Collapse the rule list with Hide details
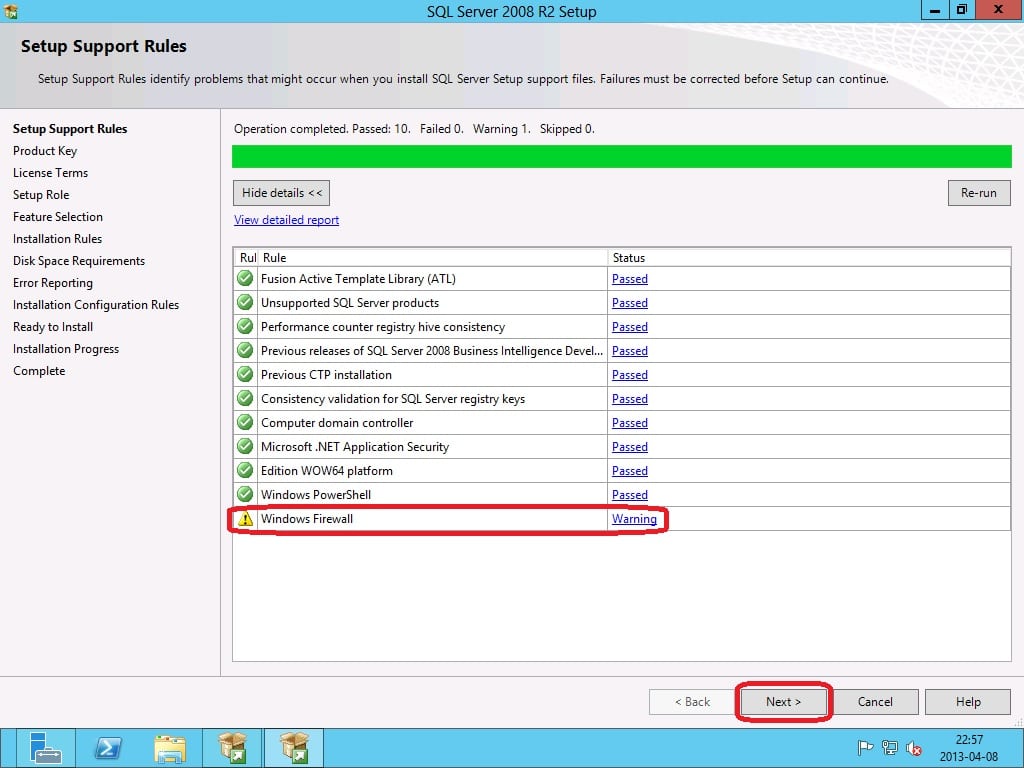Image resolution: width=1024 pixels, height=768 pixels. [x=281, y=193]
